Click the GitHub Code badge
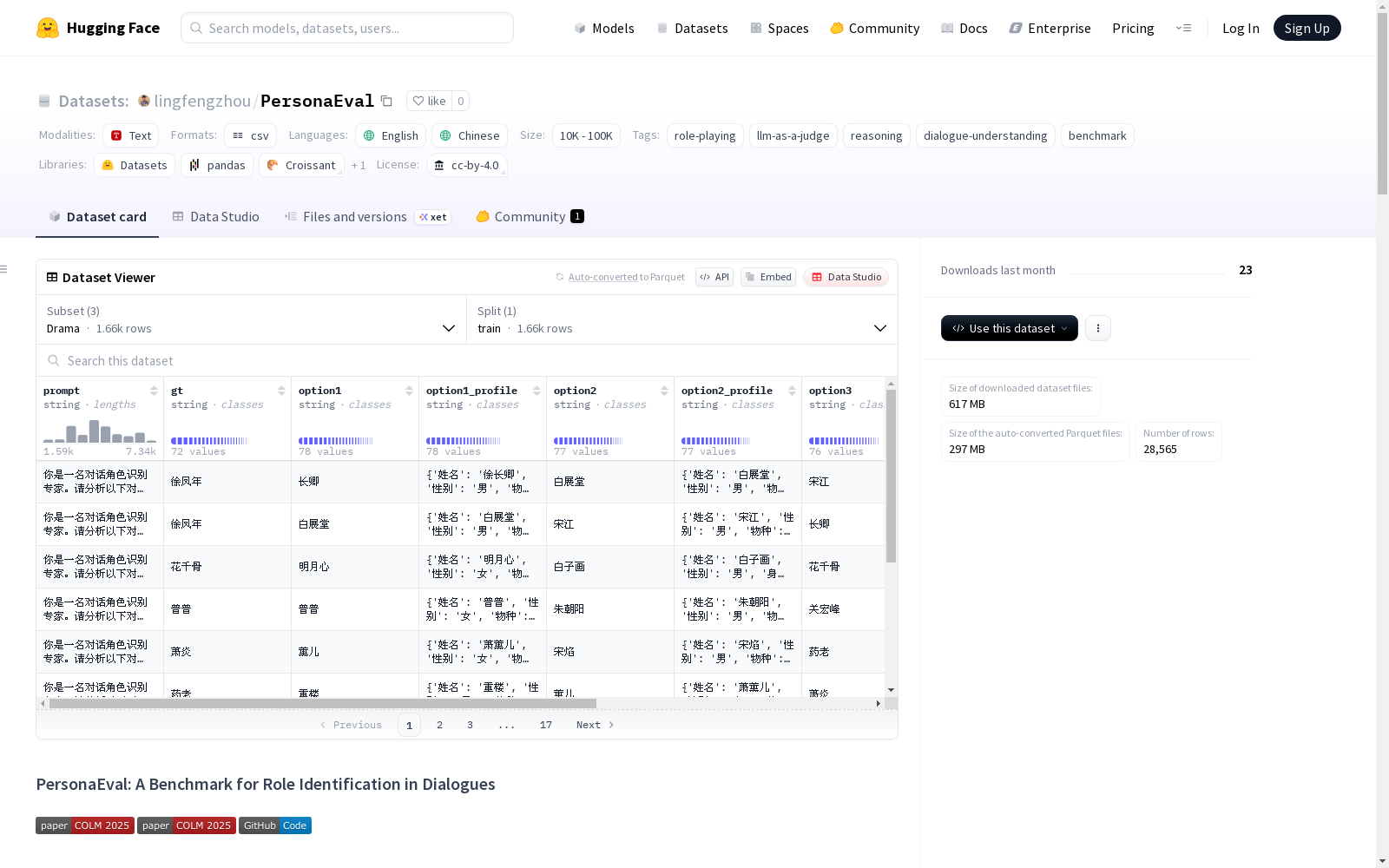Image resolution: width=1389 pixels, height=868 pixels. 275,825
